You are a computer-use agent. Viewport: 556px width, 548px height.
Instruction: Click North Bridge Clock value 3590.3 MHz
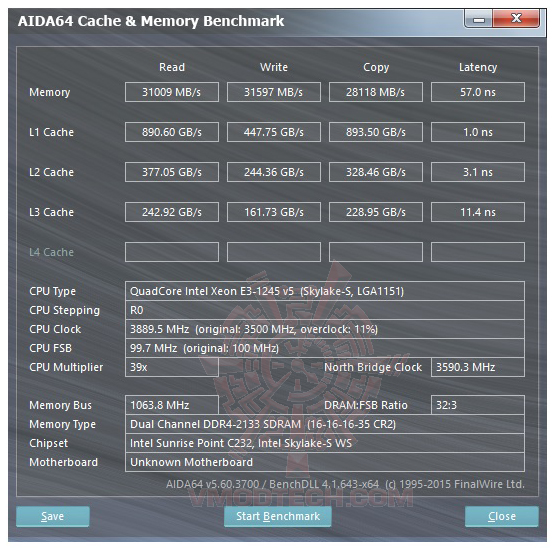click(478, 367)
